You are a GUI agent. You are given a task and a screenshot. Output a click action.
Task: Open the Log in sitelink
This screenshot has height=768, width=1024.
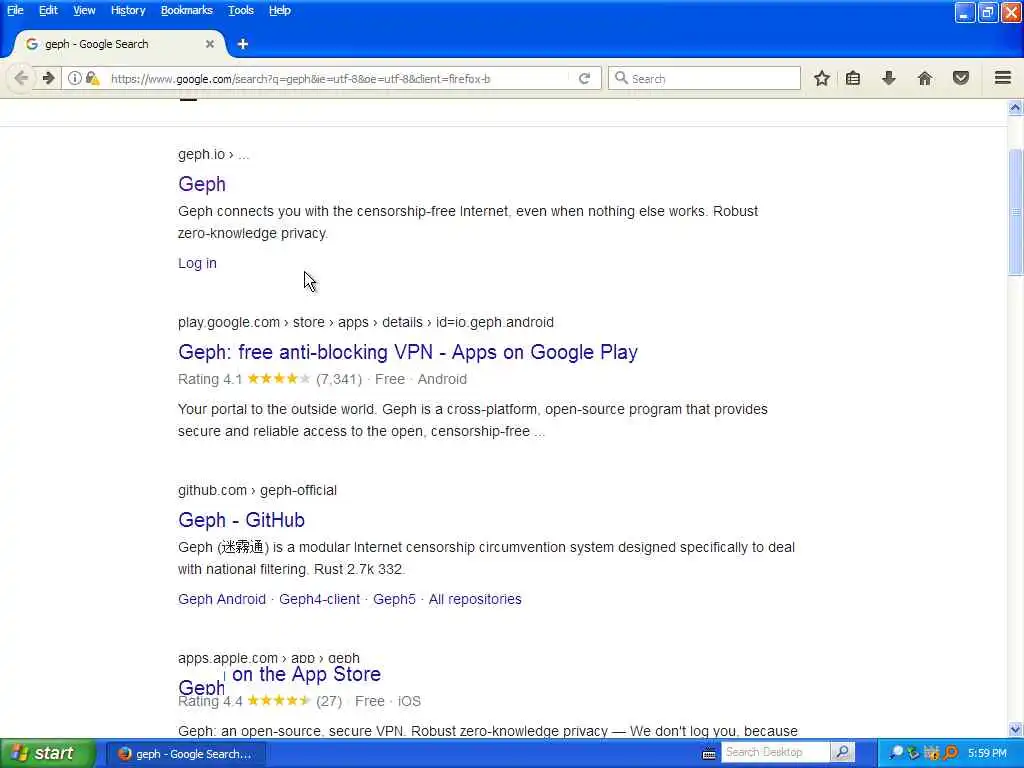coord(197,263)
